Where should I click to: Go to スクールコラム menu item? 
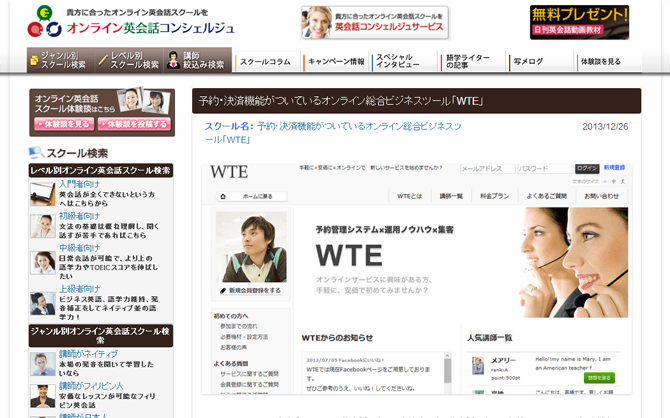[265, 62]
